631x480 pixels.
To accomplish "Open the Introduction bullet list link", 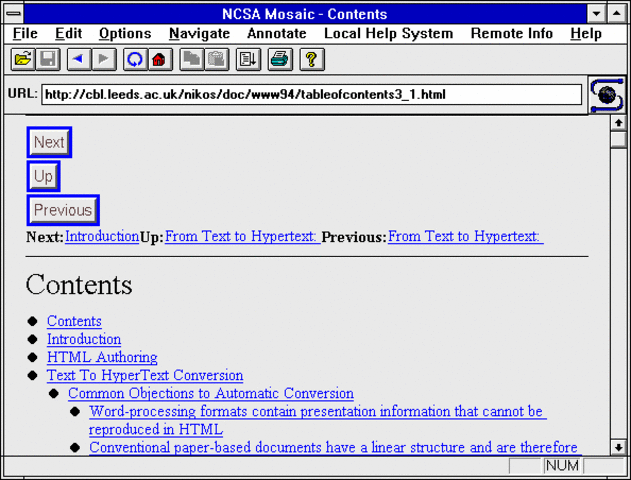I will [84, 339].
